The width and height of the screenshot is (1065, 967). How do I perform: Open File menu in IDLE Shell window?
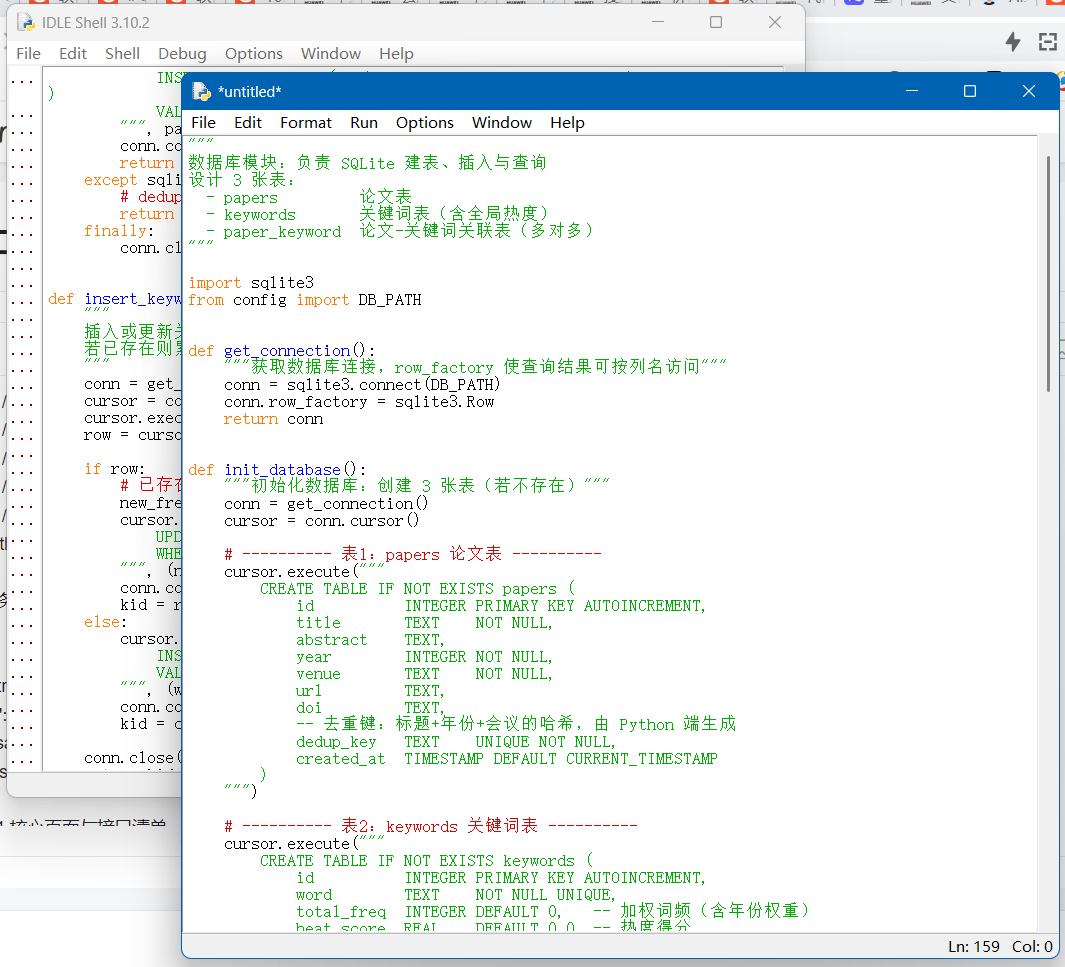(29, 54)
